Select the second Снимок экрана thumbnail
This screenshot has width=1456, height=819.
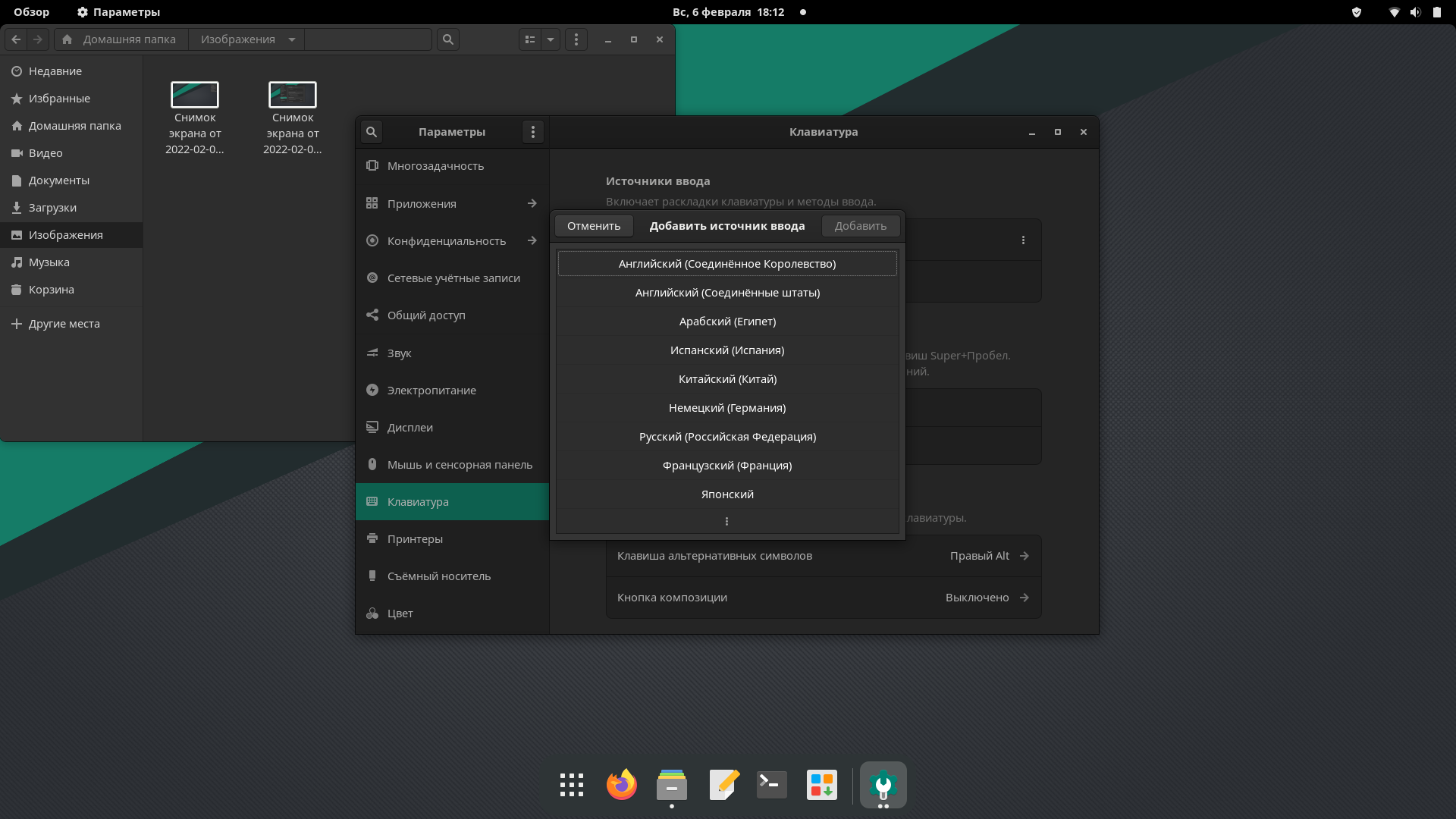(293, 95)
